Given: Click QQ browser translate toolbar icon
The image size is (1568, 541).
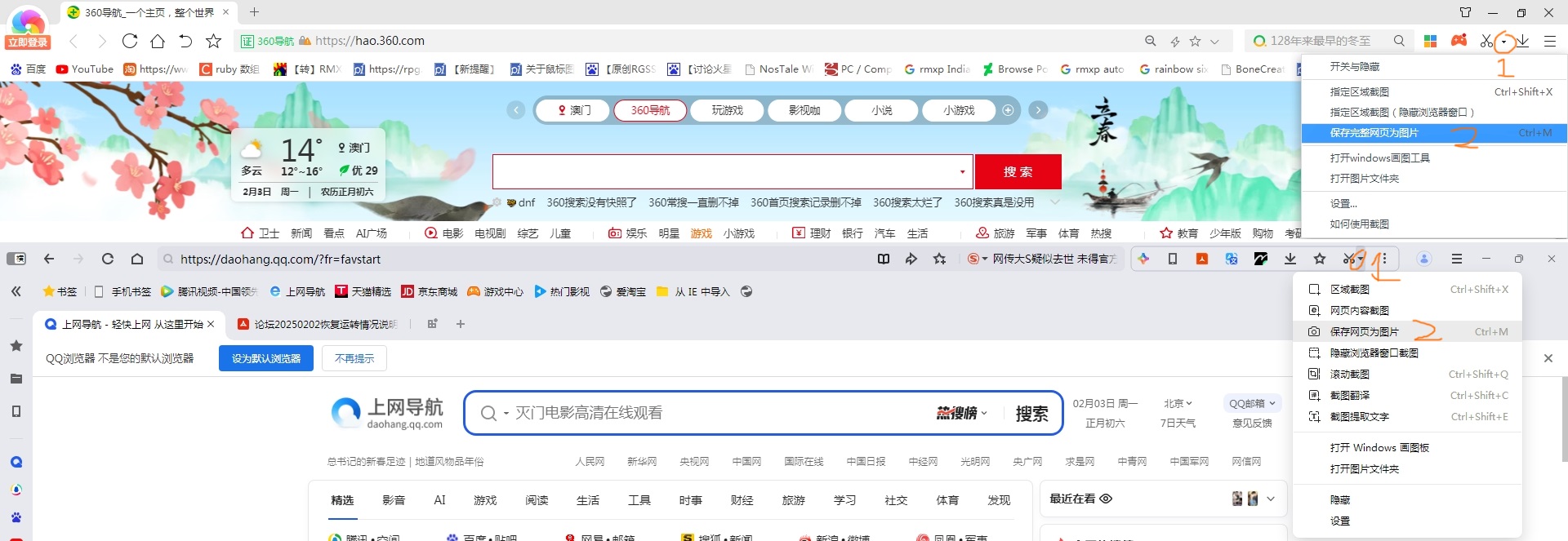Looking at the screenshot, I should coord(1232,259).
